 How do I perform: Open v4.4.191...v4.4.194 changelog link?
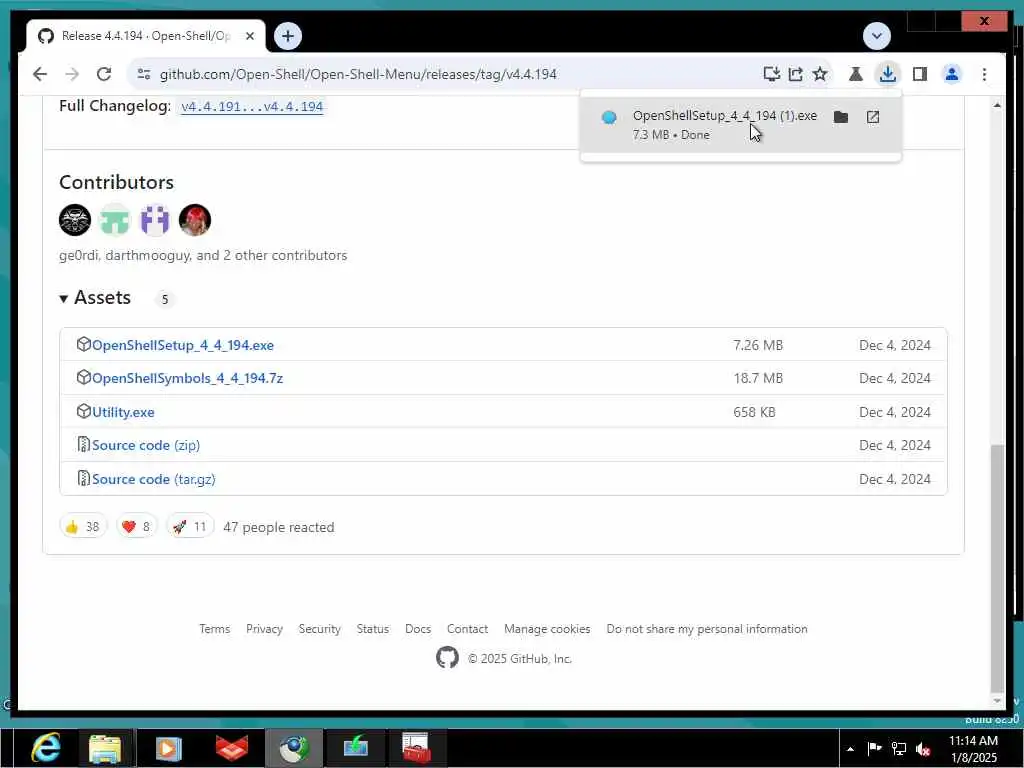click(x=252, y=106)
